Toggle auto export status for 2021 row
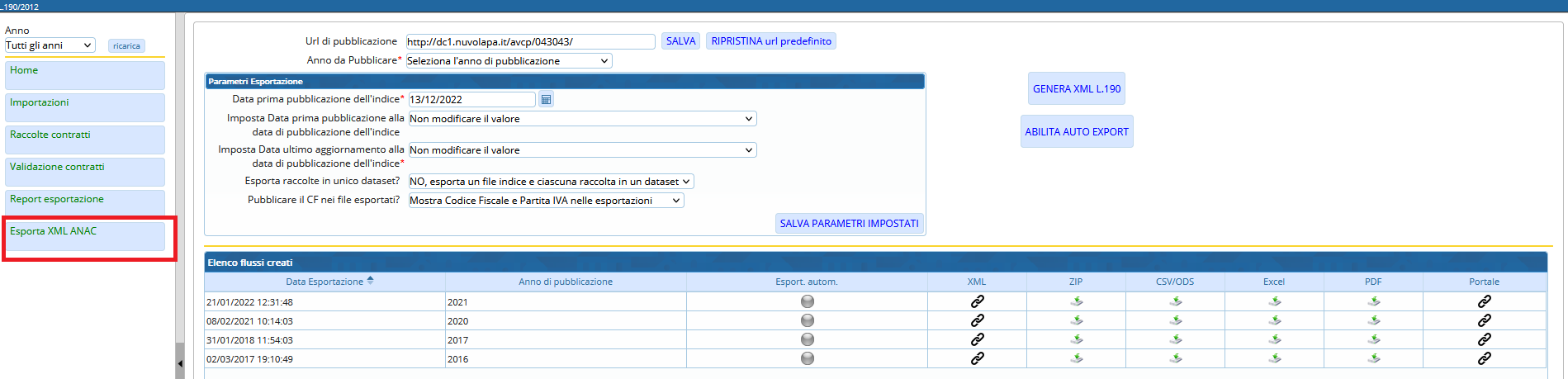 click(808, 301)
